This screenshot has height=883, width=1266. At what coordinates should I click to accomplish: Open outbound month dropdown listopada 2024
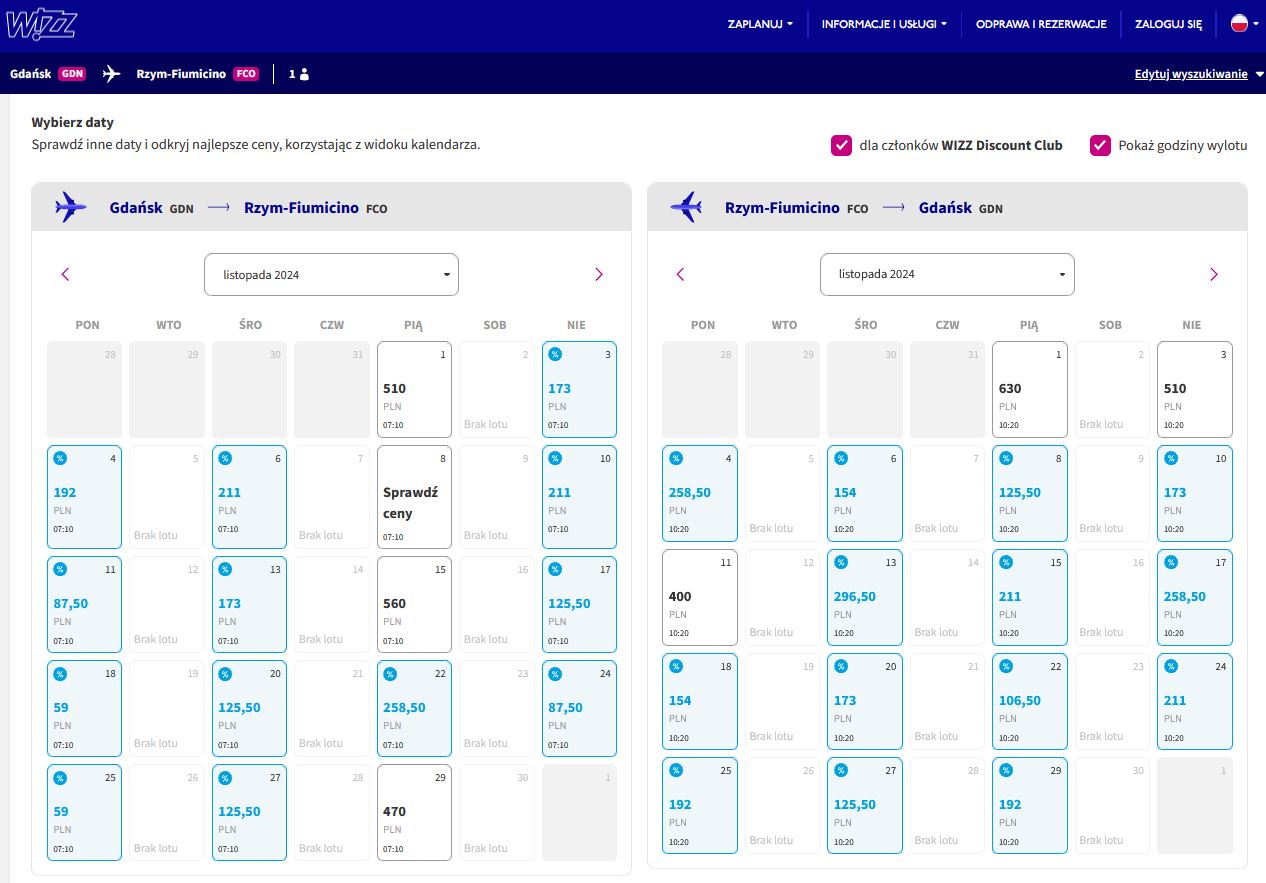click(x=331, y=274)
